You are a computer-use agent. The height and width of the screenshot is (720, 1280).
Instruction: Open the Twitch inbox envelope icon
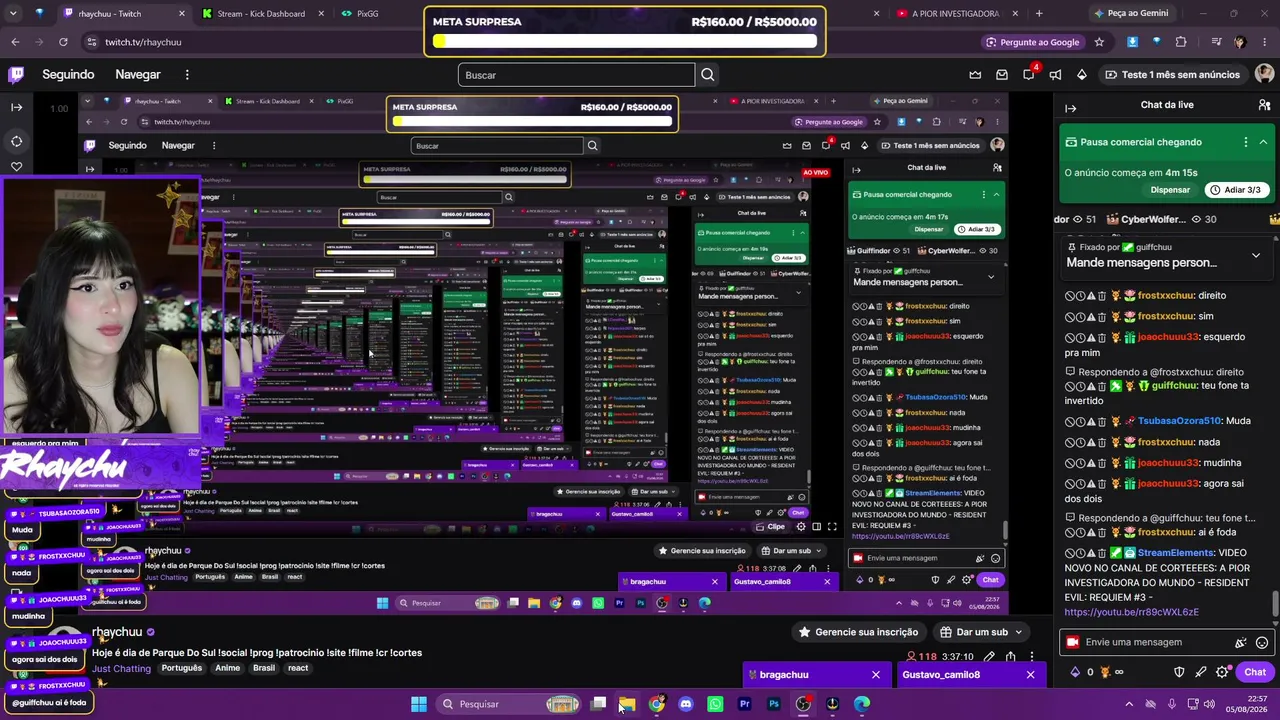pyautogui.click(x=1002, y=75)
